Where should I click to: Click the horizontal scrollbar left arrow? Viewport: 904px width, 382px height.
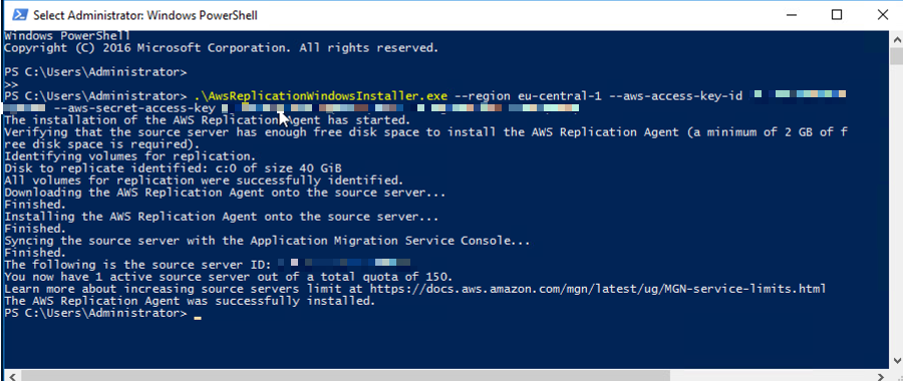11,376
